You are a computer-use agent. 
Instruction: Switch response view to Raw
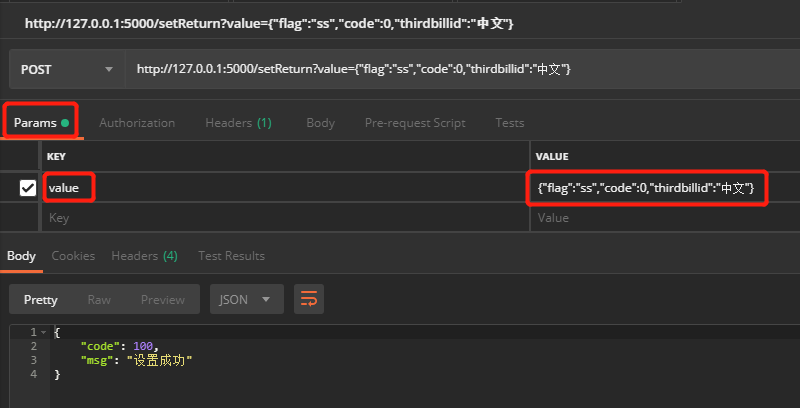point(99,299)
